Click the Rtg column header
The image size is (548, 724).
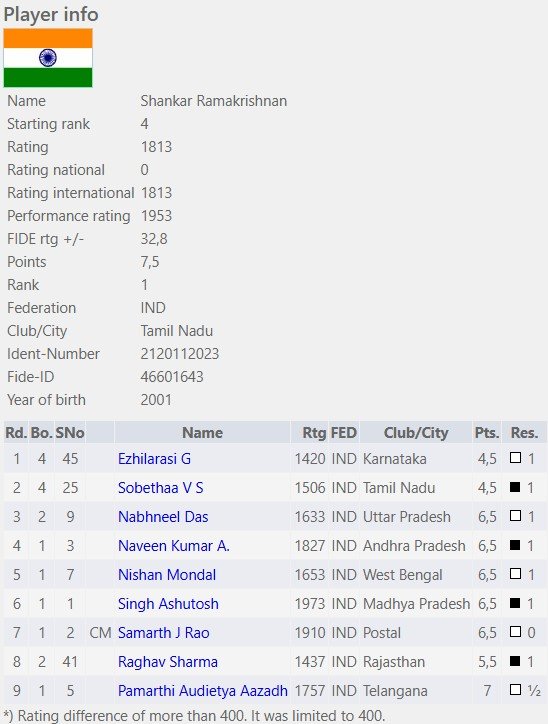[x=314, y=433]
